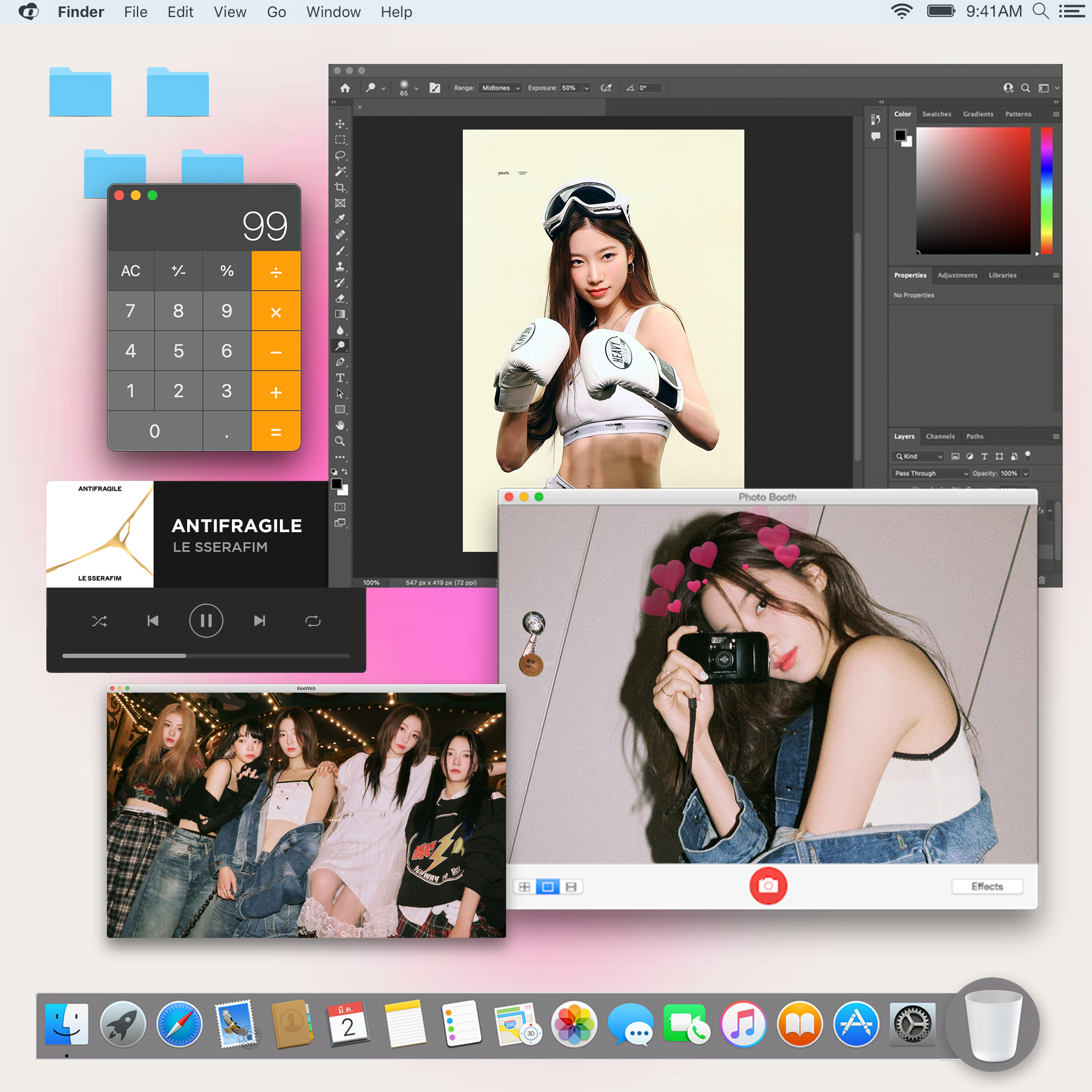Click the Photo Booth take photo button
The image size is (1092, 1092).
pos(768,885)
